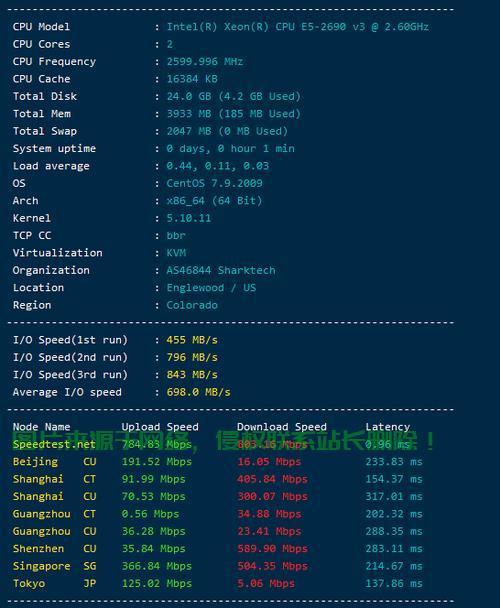Click the Singapore SG upload speed value

pyautogui.click(x=157, y=566)
